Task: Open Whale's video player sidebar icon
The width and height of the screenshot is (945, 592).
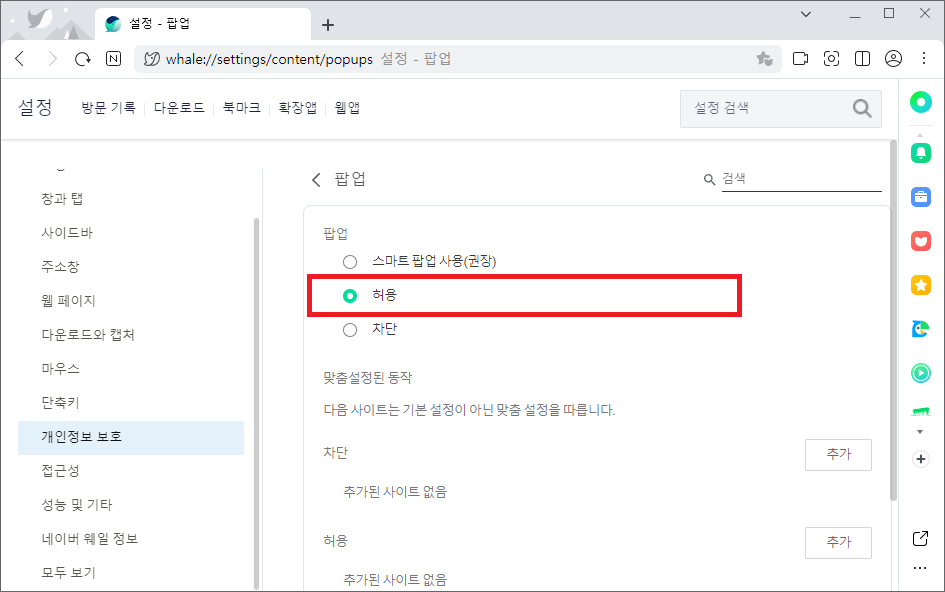Action: (920, 373)
